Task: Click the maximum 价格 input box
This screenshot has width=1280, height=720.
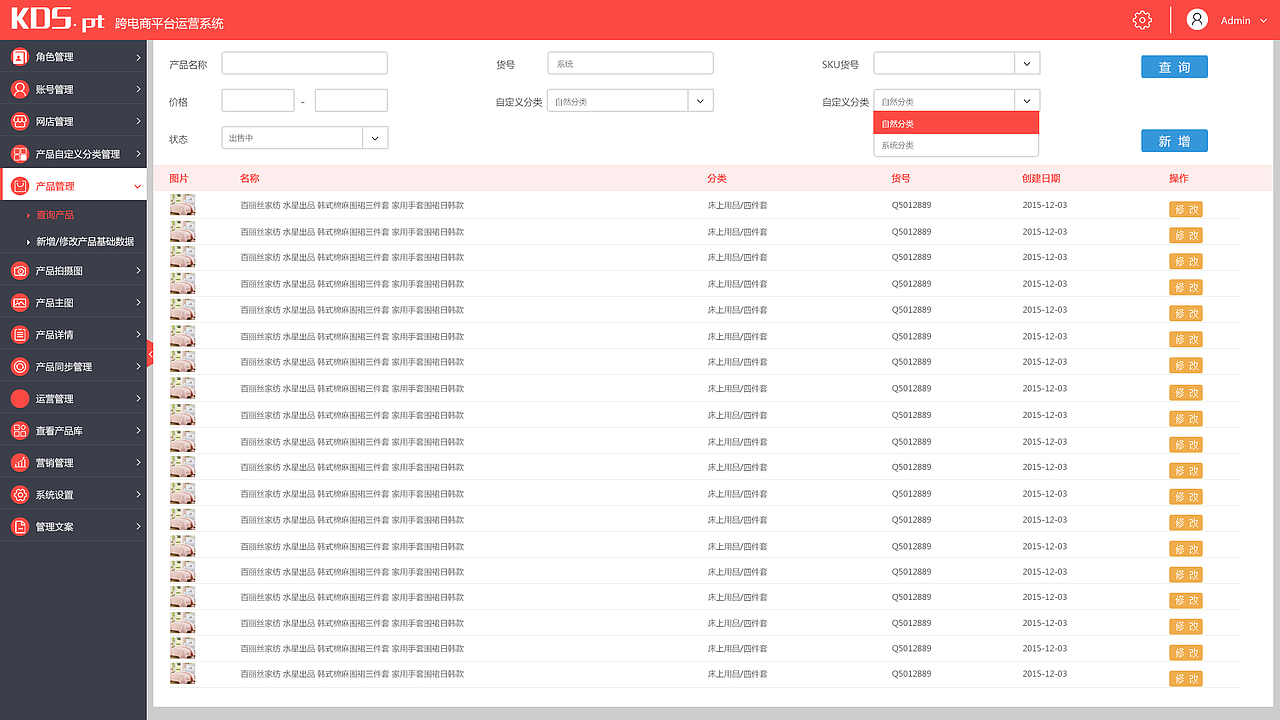Action: pyautogui.click(x=351, y=101)
